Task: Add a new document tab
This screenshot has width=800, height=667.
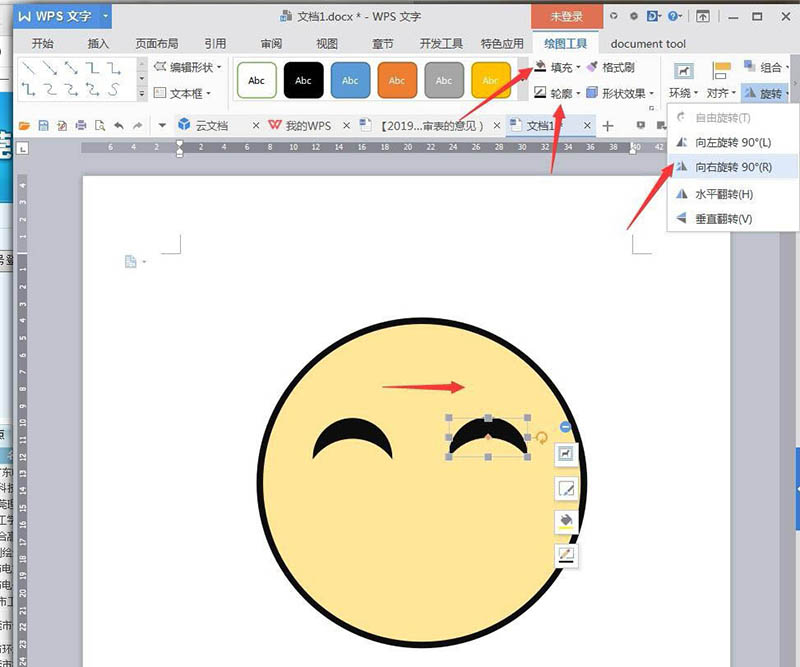Action: click(x=608, y=126)
